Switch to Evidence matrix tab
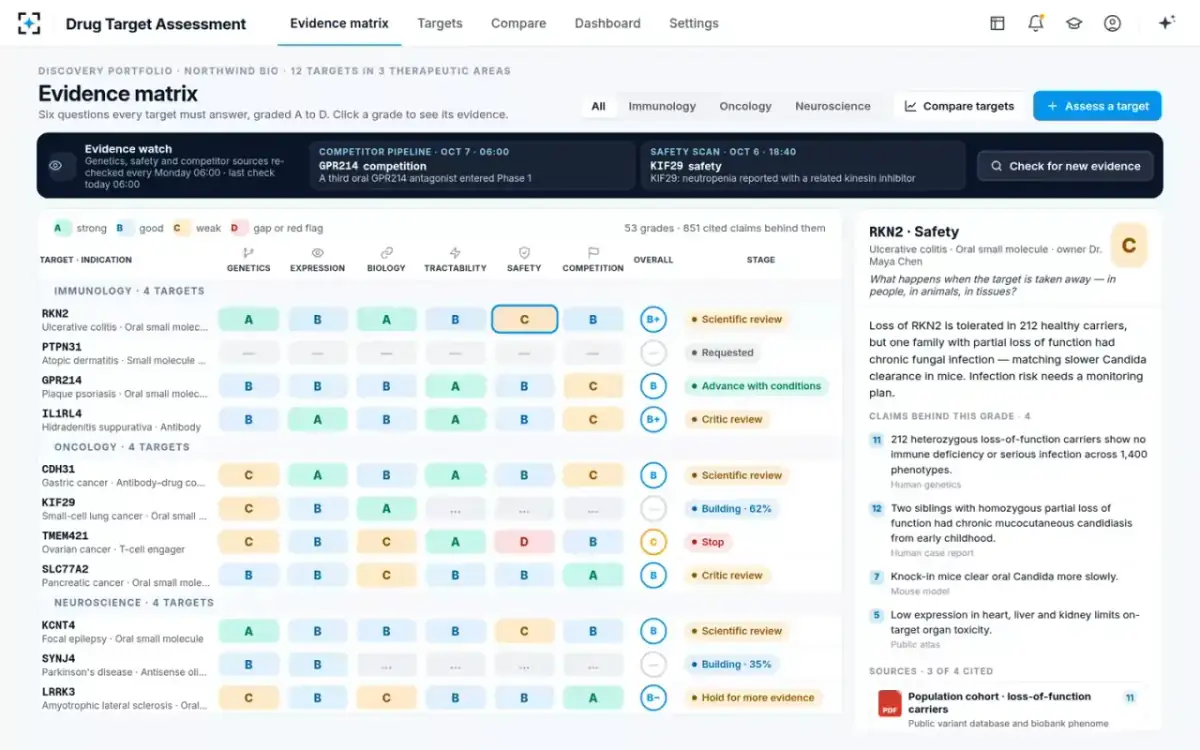The width and height of the screenshot is (1200, 750). tap(339, 23)
